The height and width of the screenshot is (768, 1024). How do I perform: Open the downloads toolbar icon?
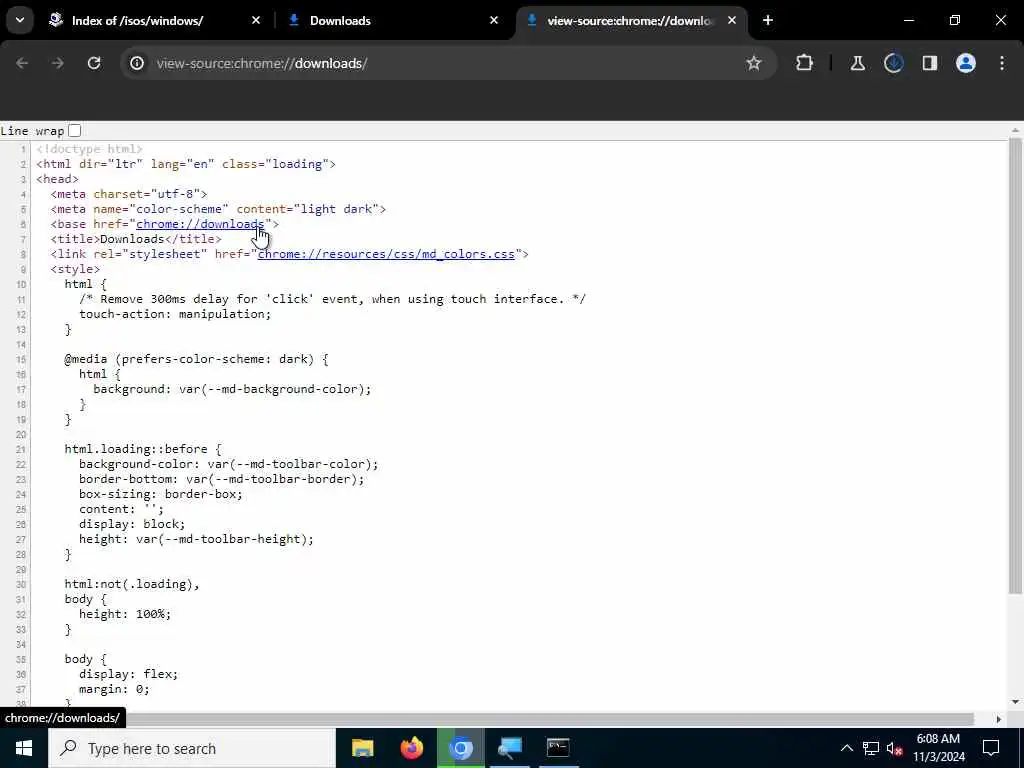(x=893, y=63)
